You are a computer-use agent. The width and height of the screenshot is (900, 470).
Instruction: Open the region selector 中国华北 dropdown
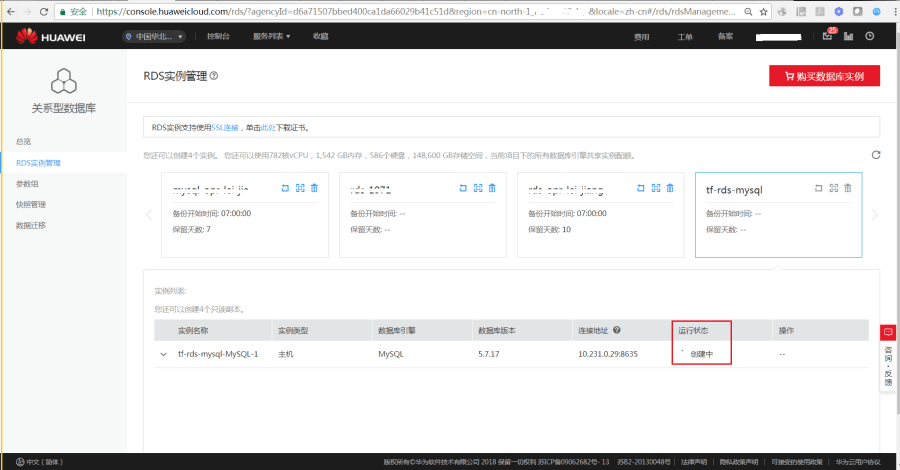pyautogui.click(x=154, y=37)
